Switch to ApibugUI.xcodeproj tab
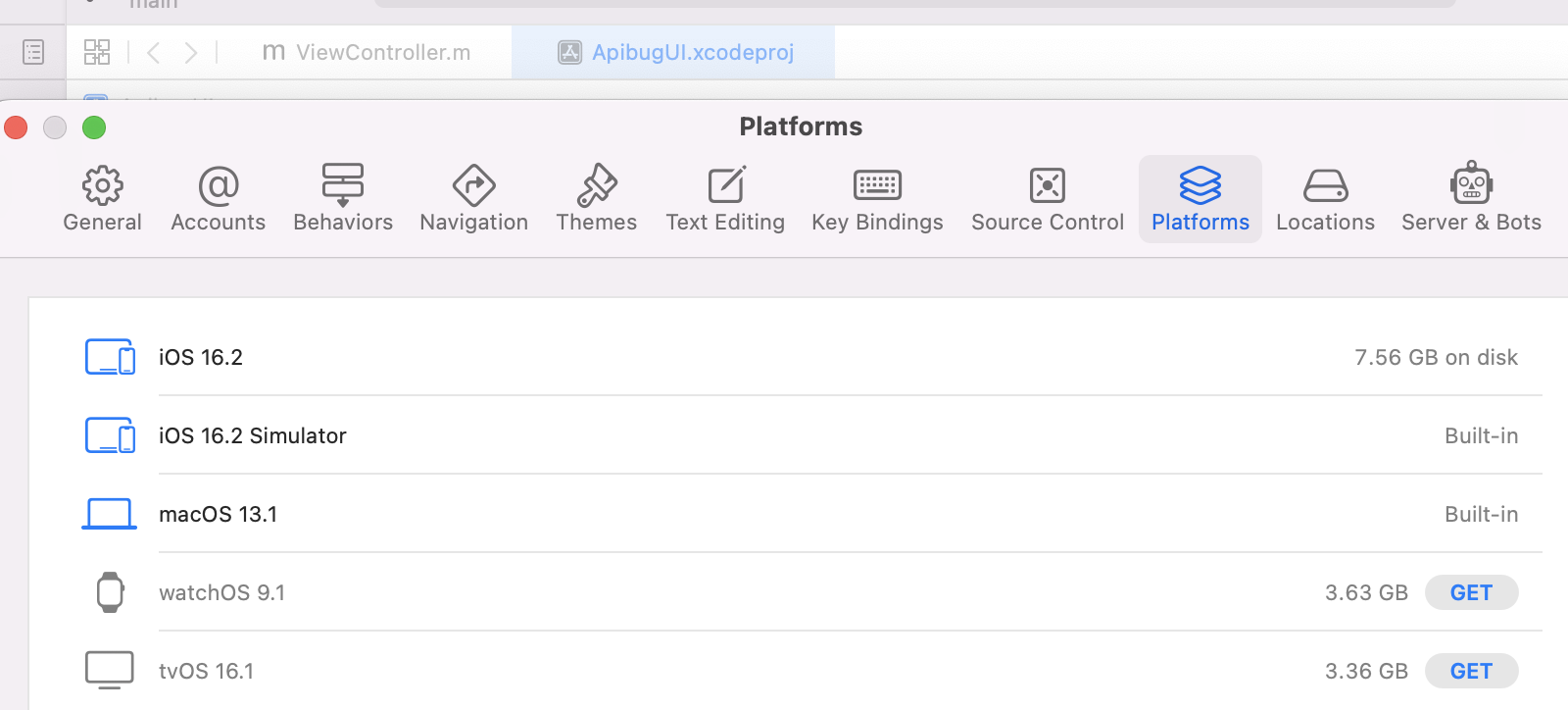This screenshot has height=710, width=1568. click(x=675, y=52)
